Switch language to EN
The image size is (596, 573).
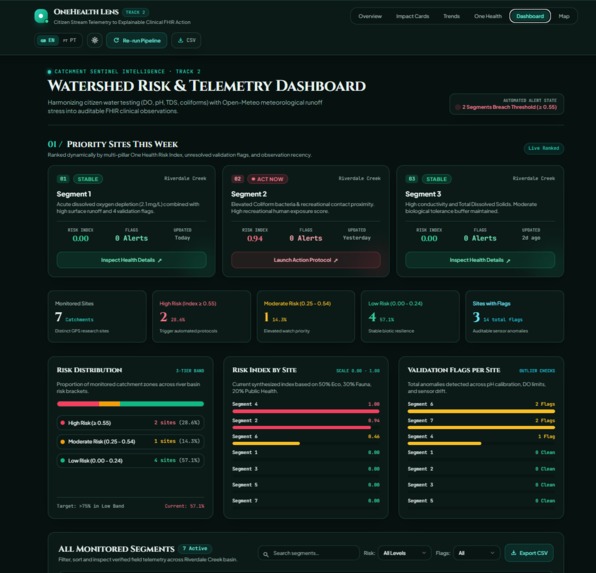tap(48, 40)
